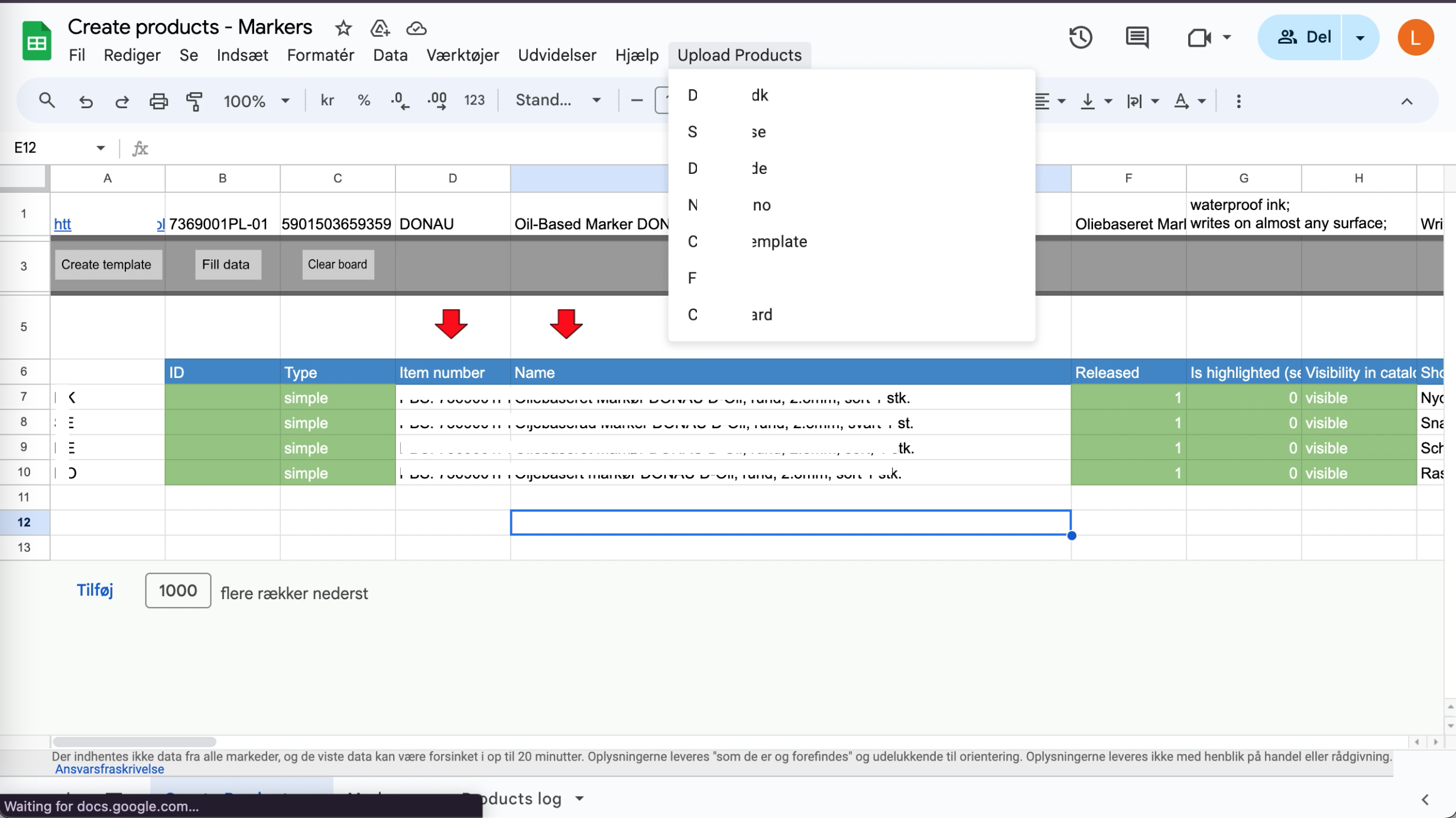Star this spreadsheet
1456x818 pixels.
(x=343, y=28)
